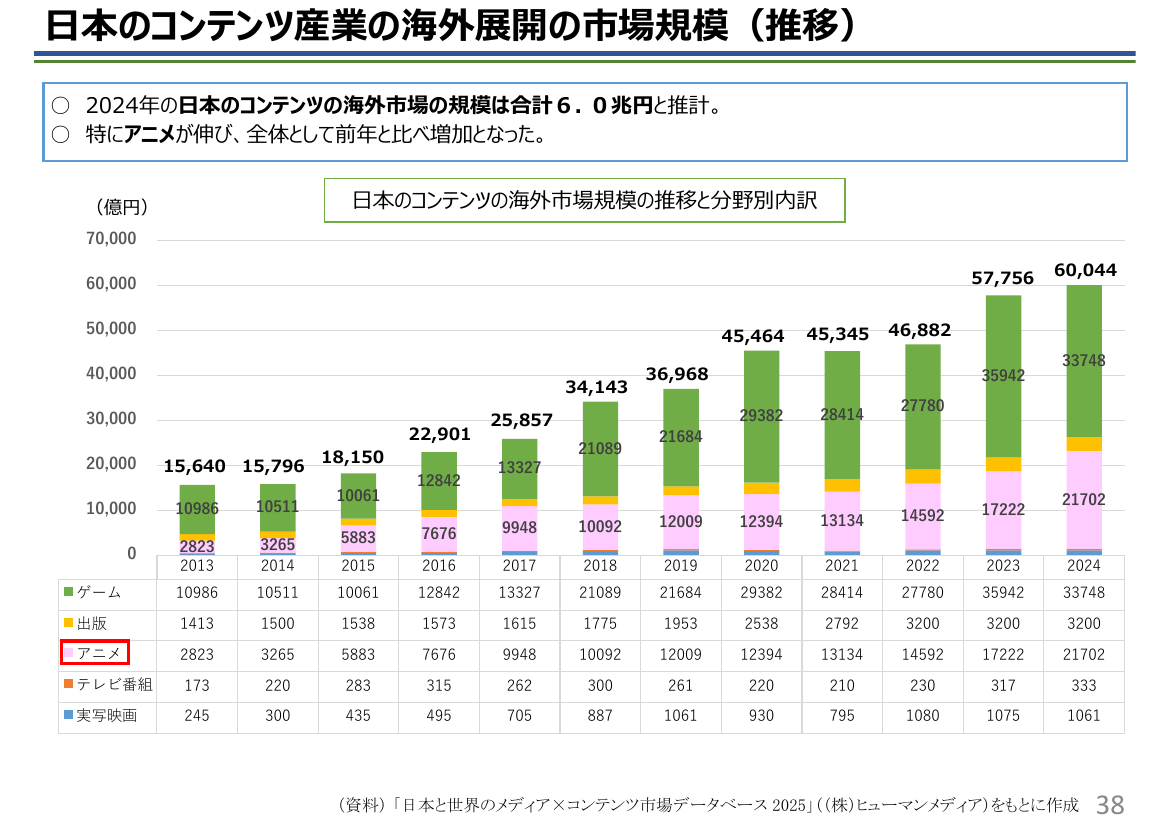Select table cell 705 in the 実写映画 row
This screenshot has width=1170, height=827.
pos(519,715)
